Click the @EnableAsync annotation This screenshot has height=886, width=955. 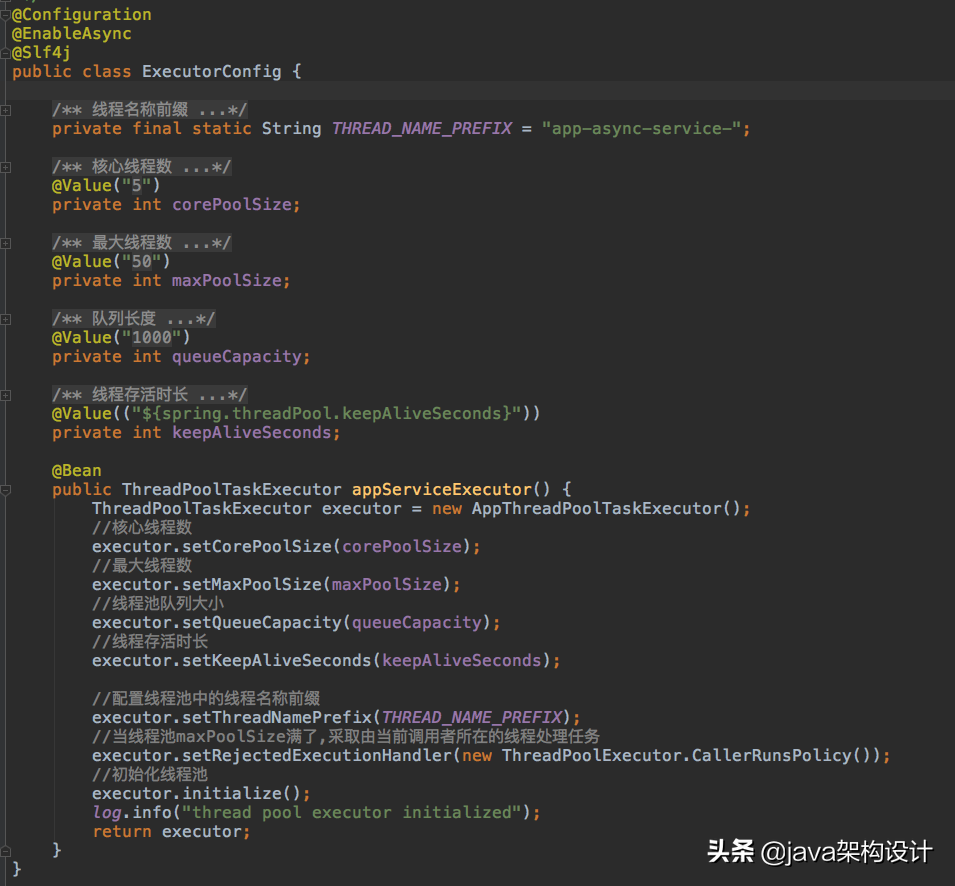coord(72,34)
